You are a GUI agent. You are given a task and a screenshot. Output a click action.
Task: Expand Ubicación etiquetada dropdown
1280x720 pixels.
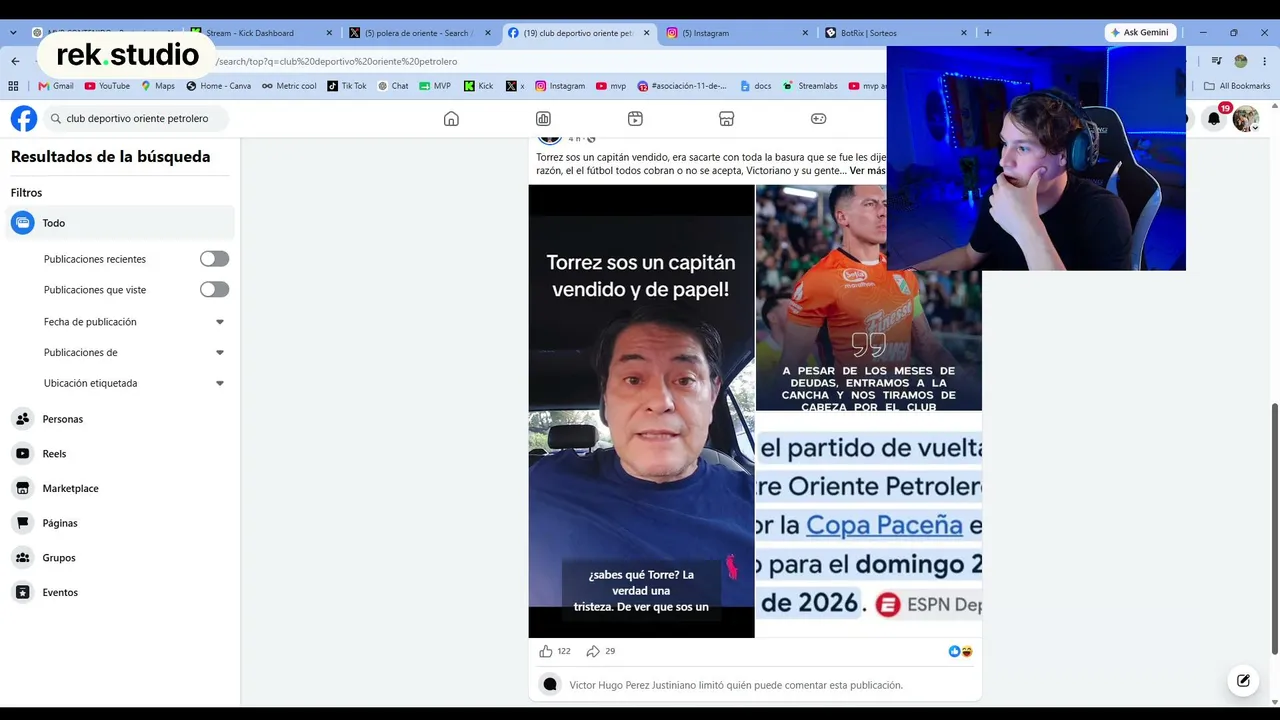pyautogui.click(x=220, y=383)
